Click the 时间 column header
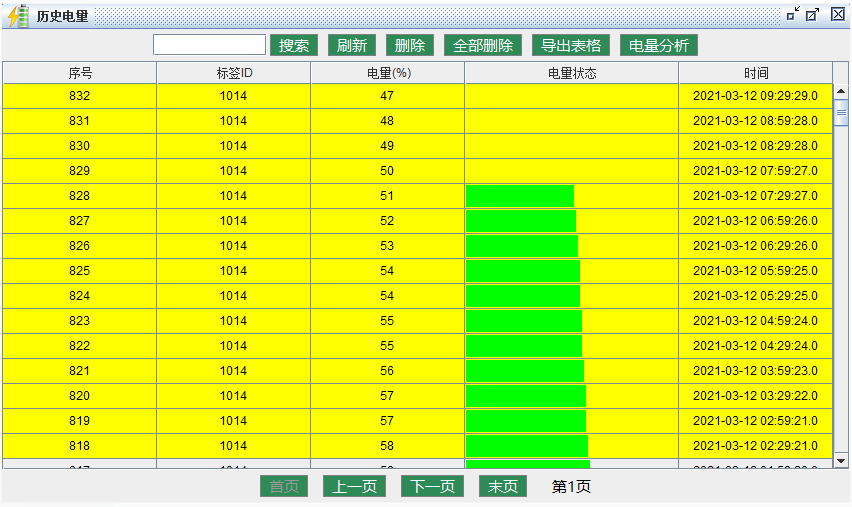 point(755,73)
